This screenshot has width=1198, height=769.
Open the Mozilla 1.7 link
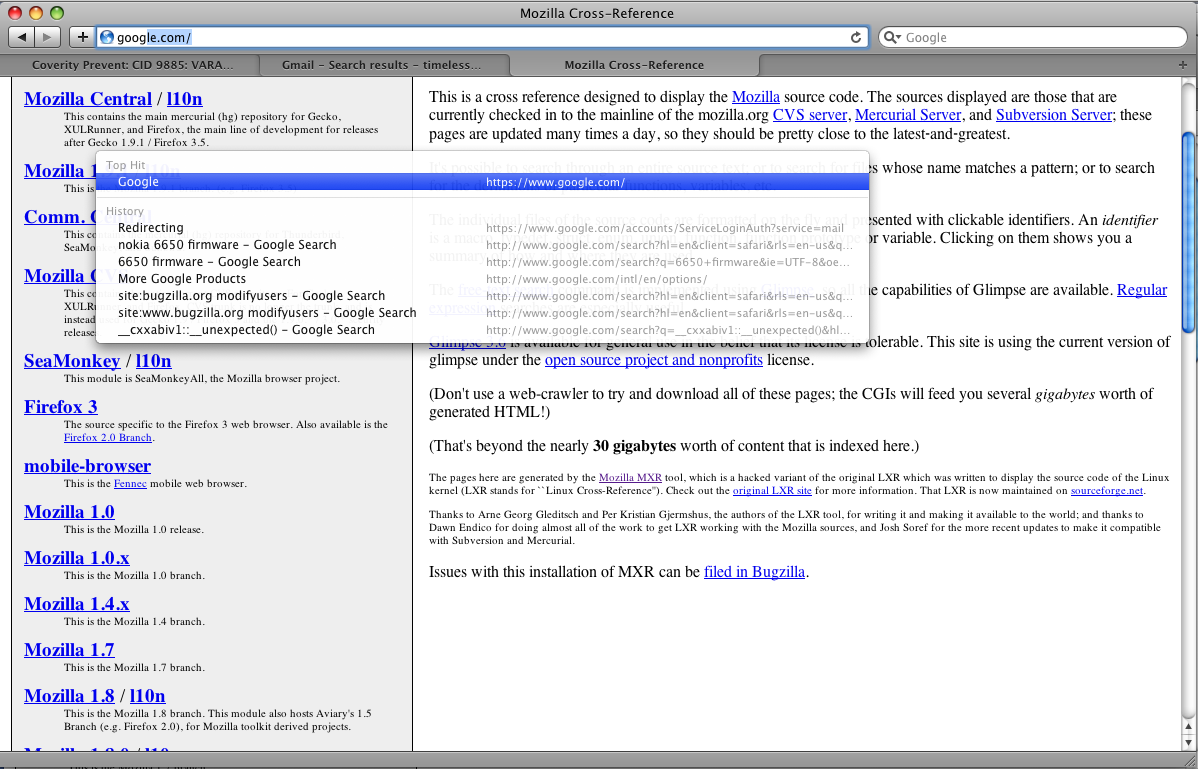[69, 650]
